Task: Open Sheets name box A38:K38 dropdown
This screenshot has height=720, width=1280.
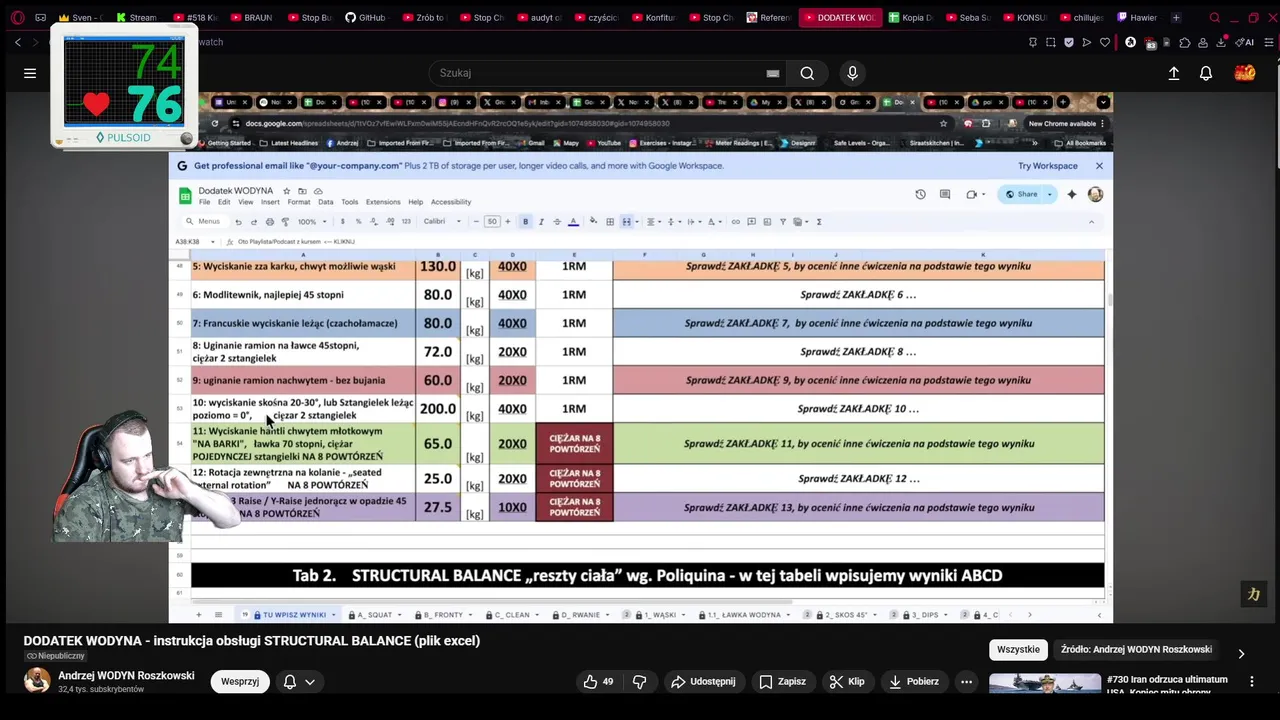Action: (x=213, y=242)
